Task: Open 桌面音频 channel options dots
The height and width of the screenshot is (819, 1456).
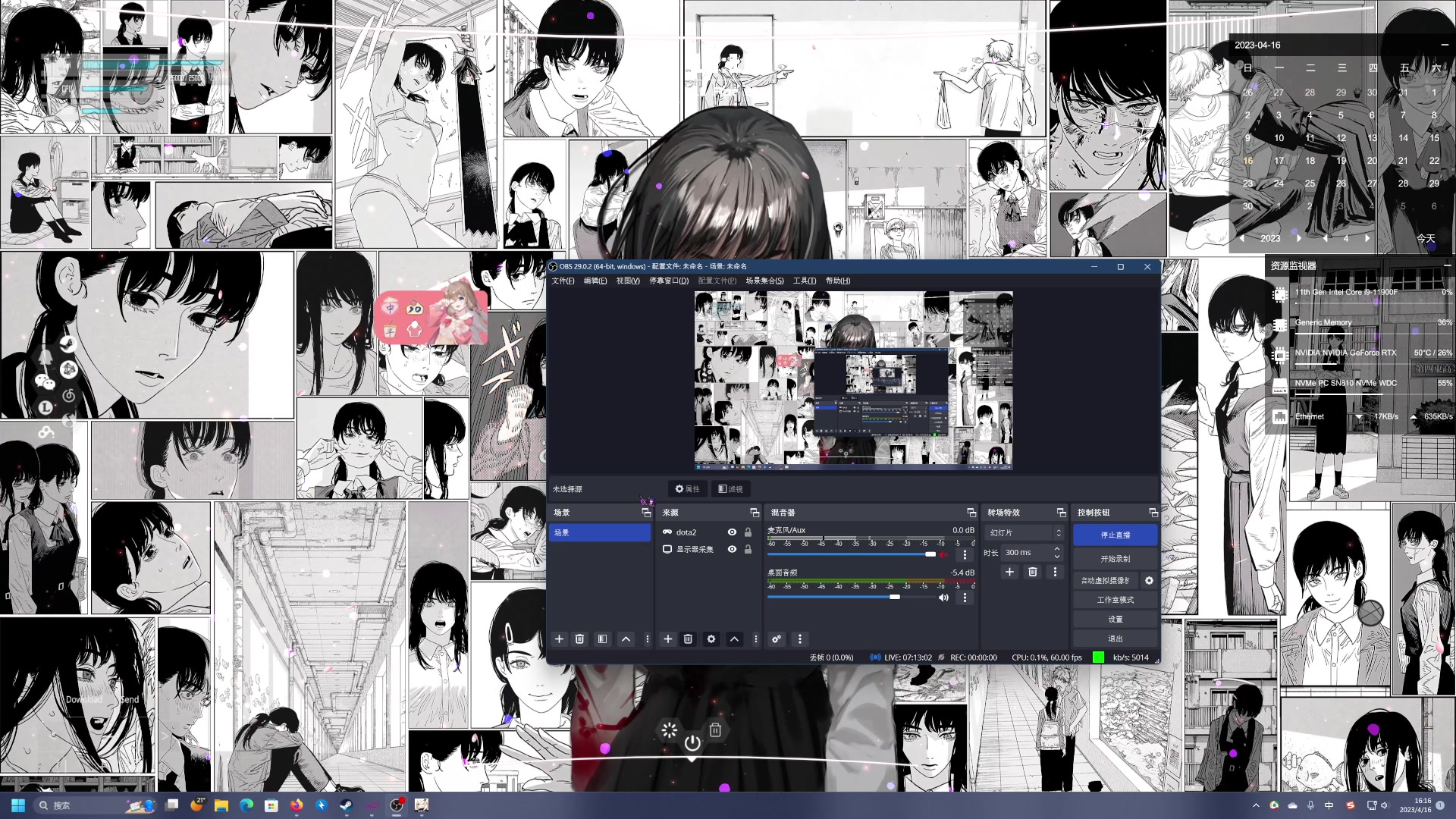Action: pos(965,598)
